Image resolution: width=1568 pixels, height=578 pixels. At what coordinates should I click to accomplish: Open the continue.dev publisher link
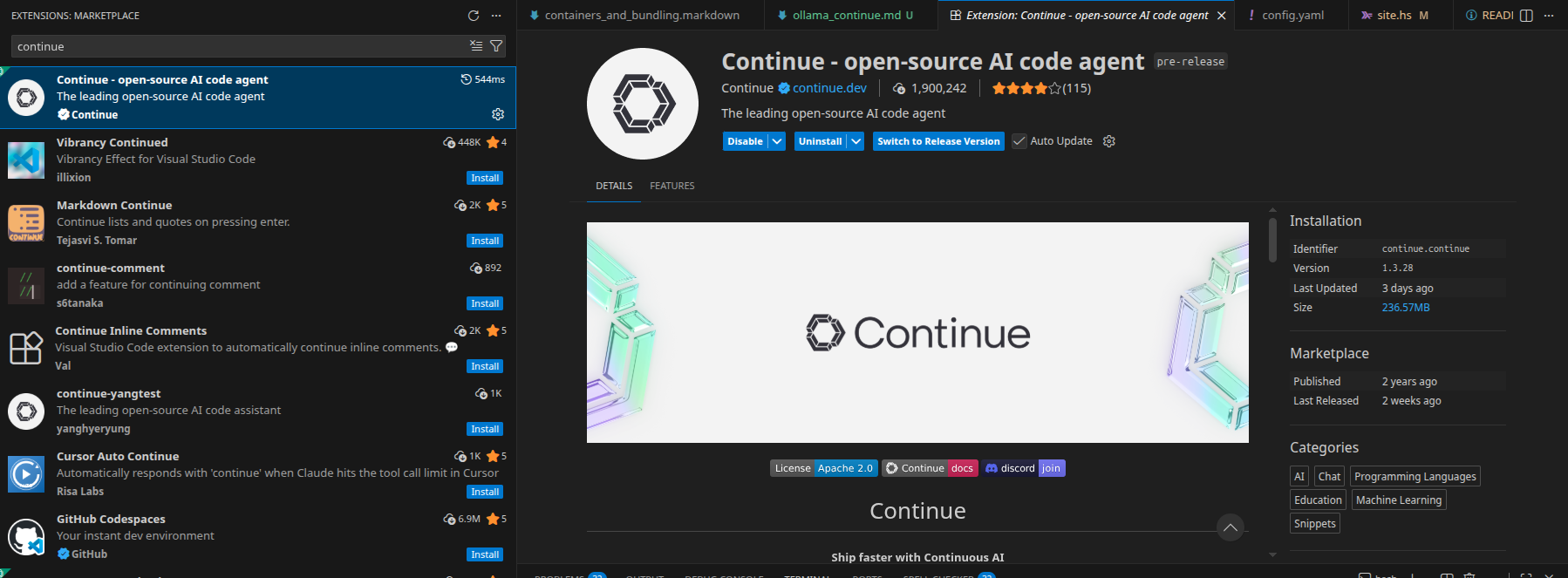829,88
